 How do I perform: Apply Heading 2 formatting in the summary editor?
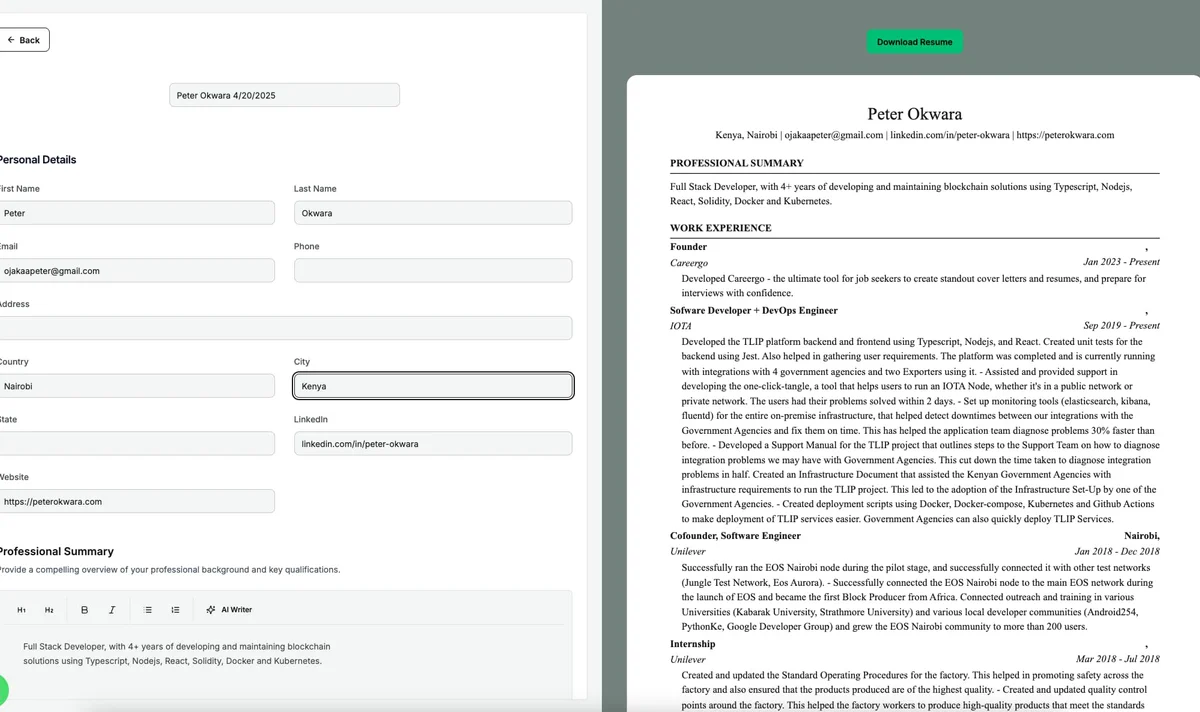click(x=48, y=609)
